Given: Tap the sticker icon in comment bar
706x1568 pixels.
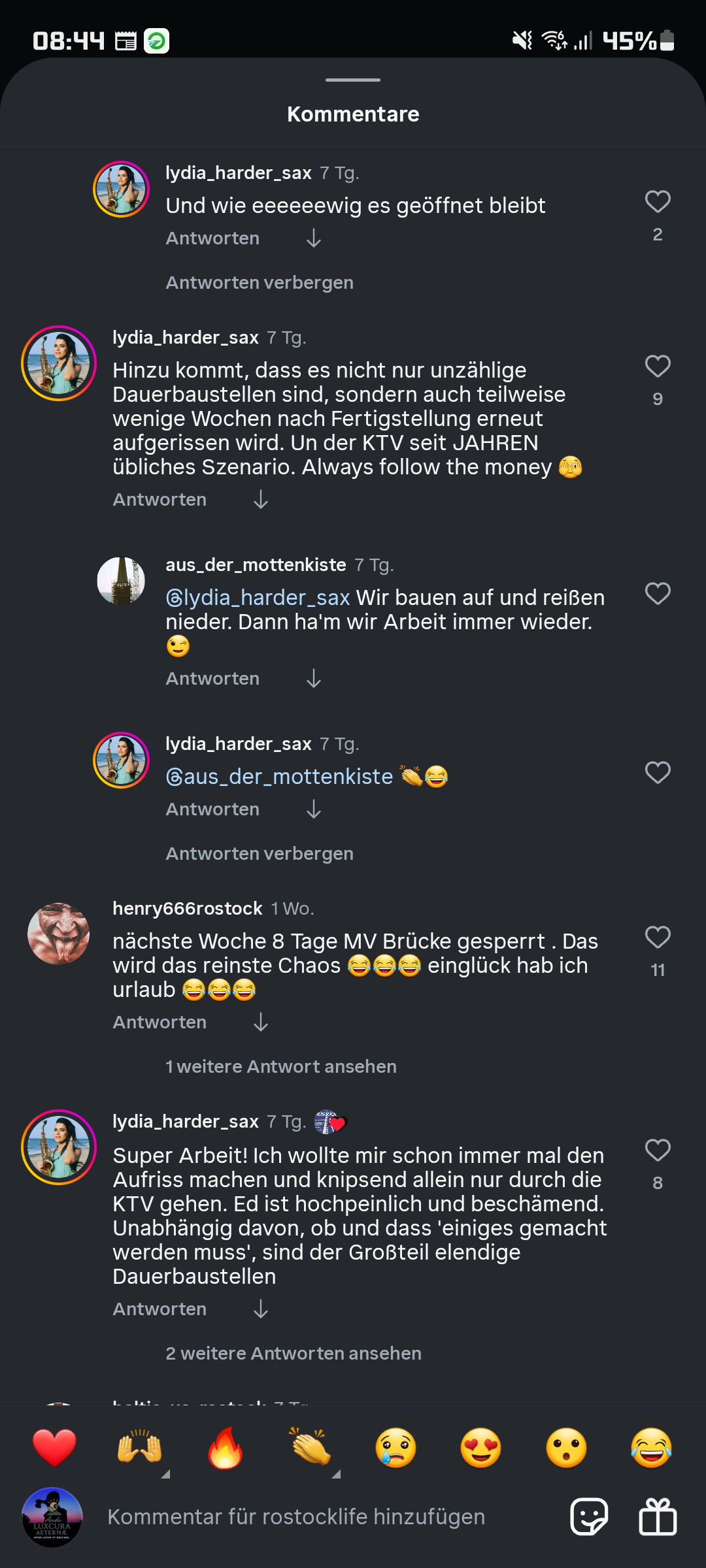Looking at the screenshot, I should pos(589,1516).
